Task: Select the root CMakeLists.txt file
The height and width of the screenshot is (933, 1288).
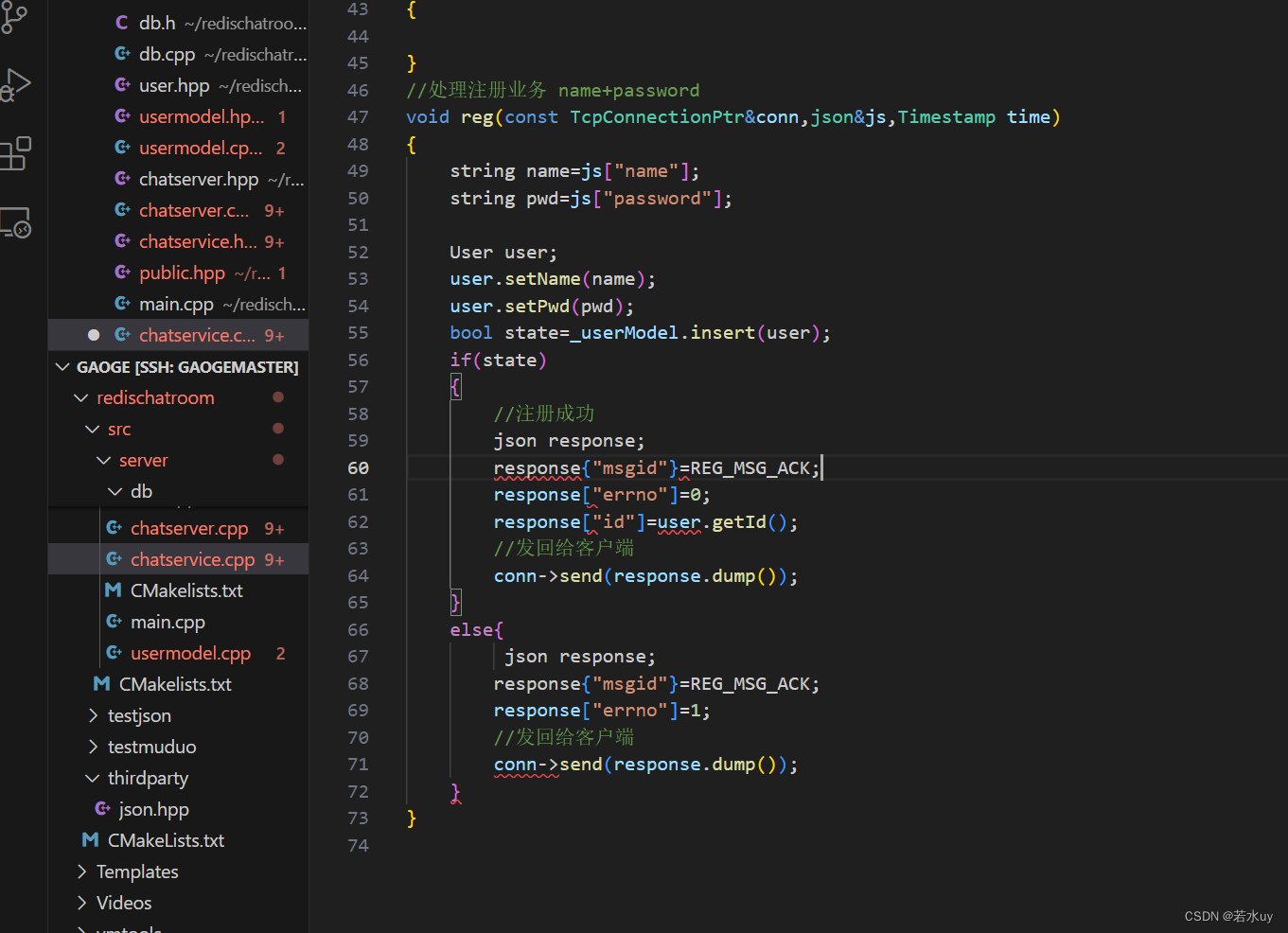Action: click(166, 840)
